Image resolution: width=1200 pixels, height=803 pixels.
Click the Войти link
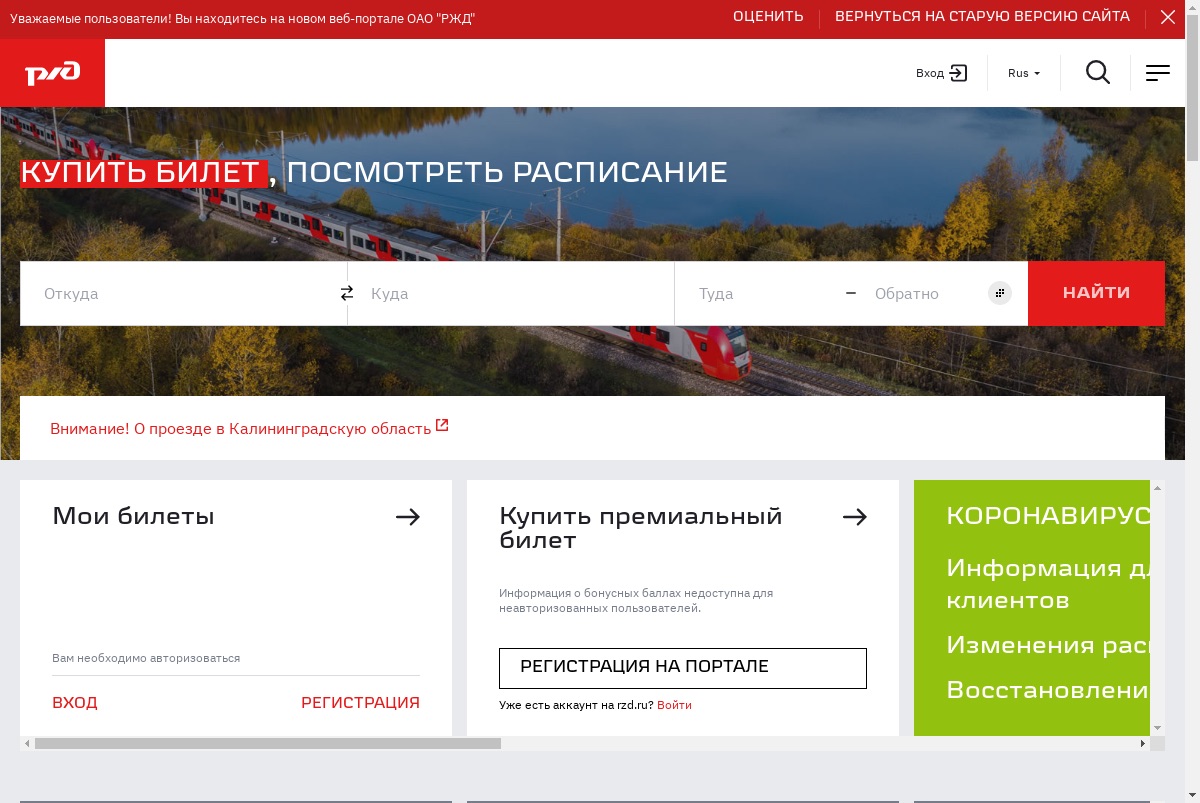(674, 705)
